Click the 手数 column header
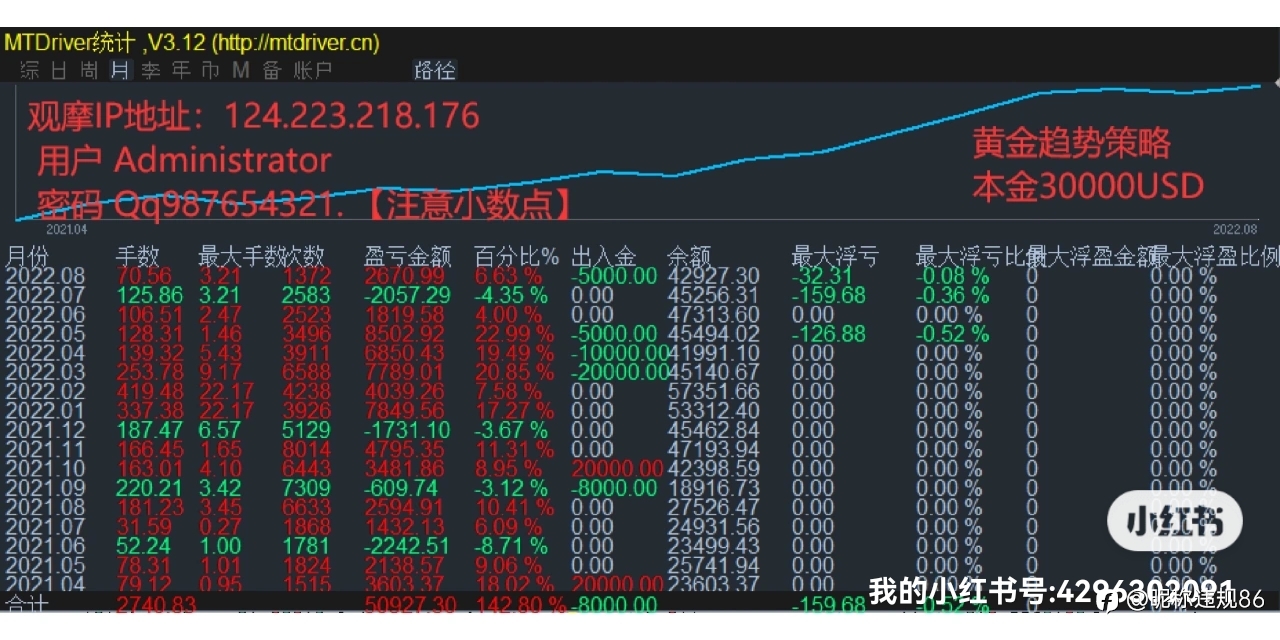This screenshot has width=1280, height=640. point(138,257)
